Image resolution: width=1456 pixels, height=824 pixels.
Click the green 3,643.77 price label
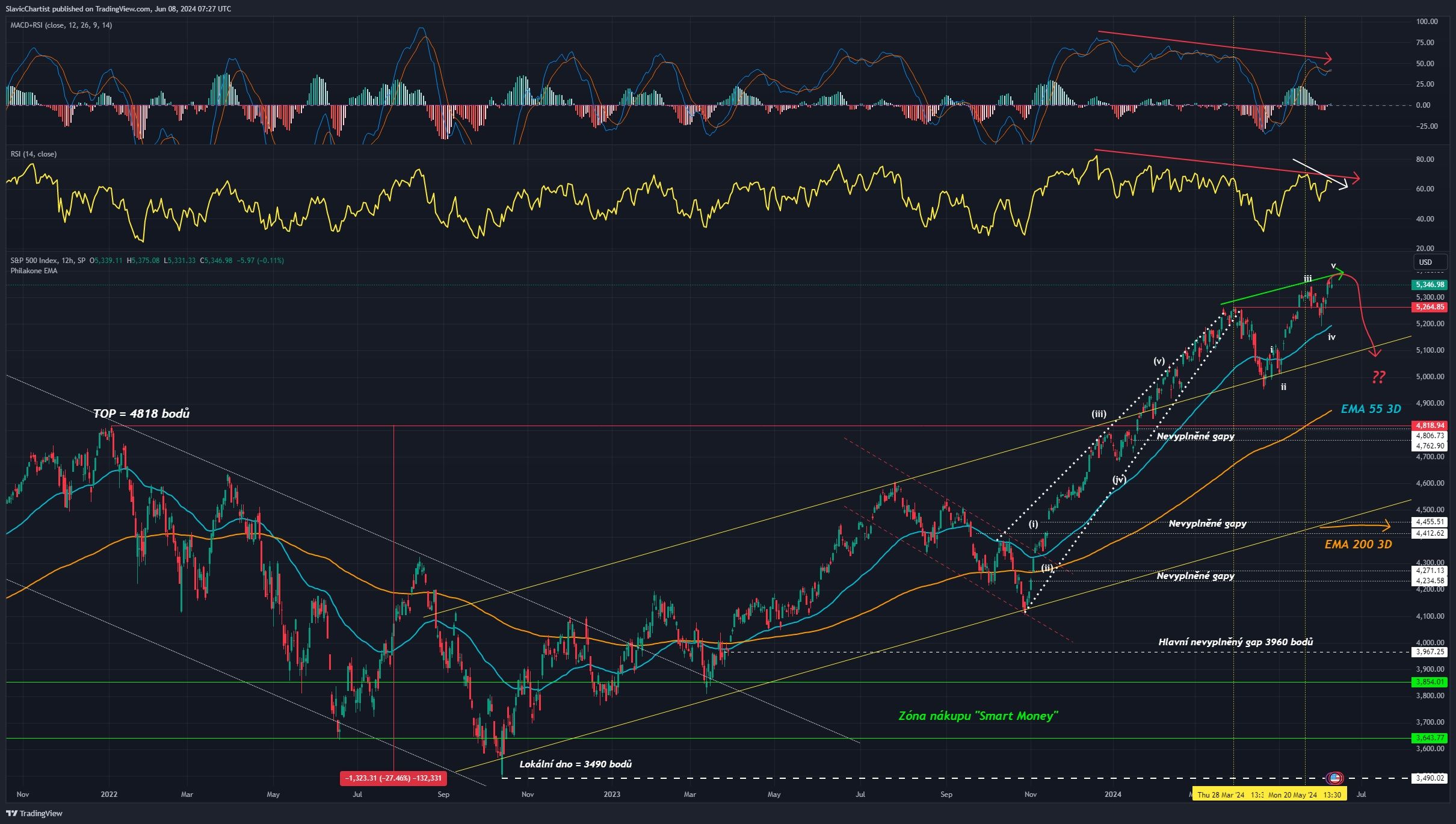coord(1430,738)
